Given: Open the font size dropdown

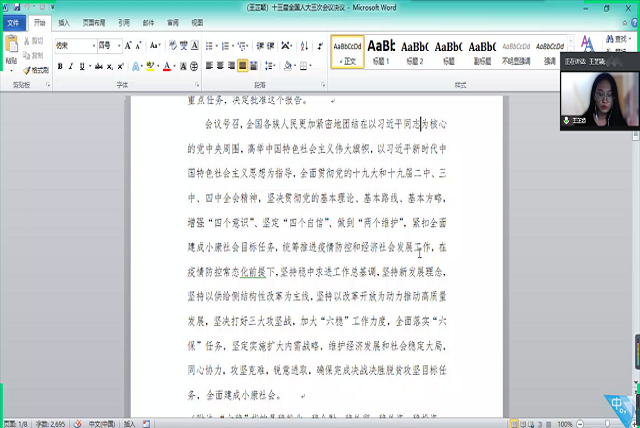Looking at the screenshot, I should [x=120, y=46].
